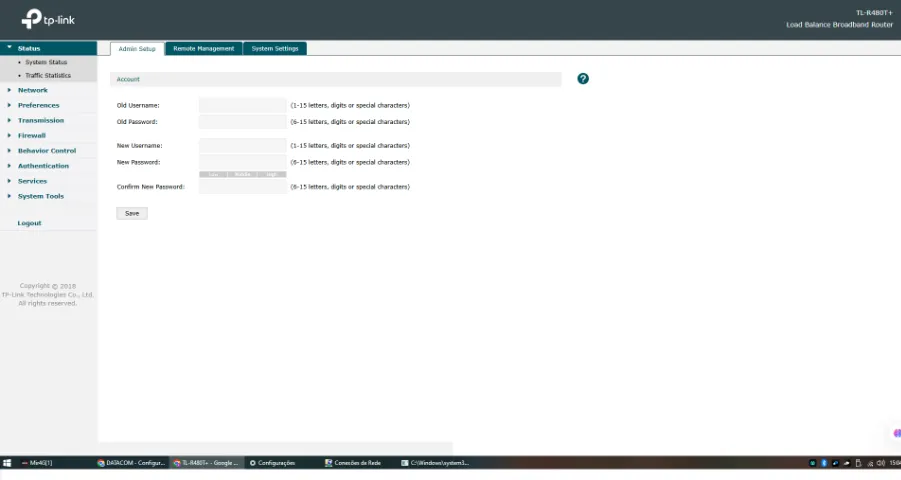Expand the Behavior Control menu section
Image resolution: width=901 pixels, height=480 pixels.
pyautogui.click(x=47, y=151)
